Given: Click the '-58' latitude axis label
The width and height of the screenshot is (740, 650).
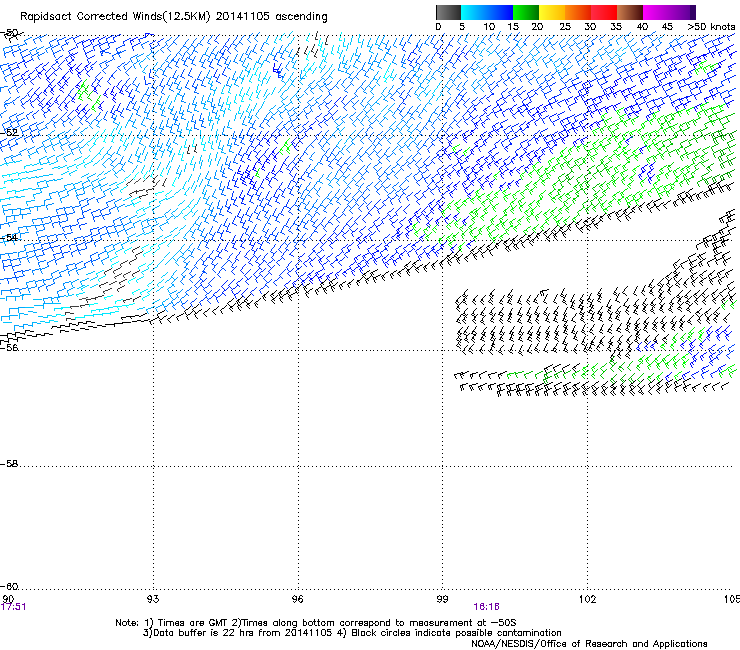Looking at the screenshot, I should tap(9, 464).
